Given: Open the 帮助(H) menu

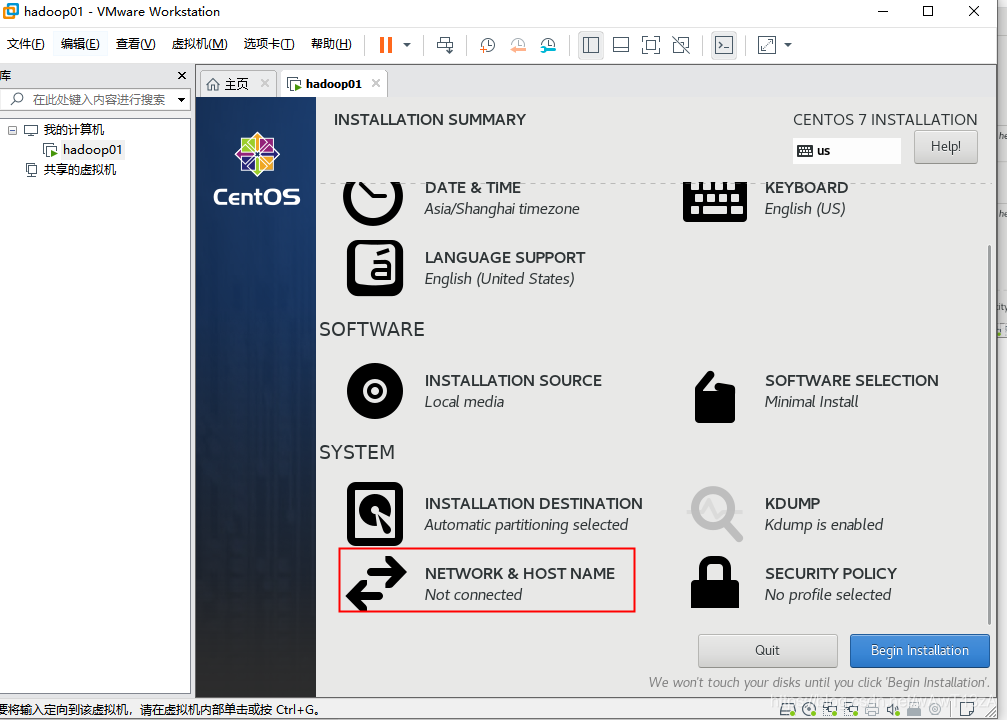Looking at the screenshot, I should [x=331, y=44].
